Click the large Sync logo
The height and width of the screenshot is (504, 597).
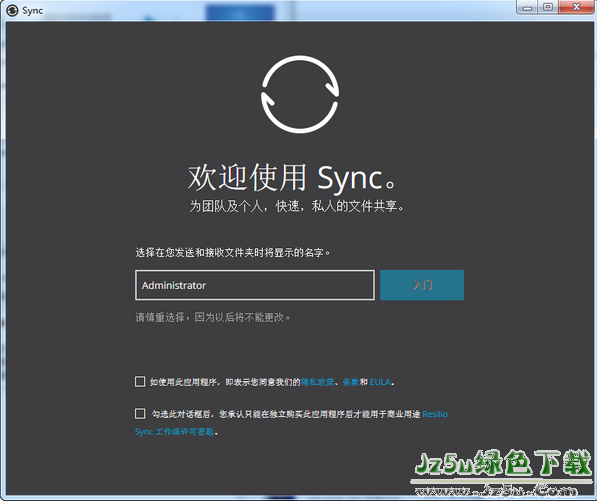click(x=300, y=94)
